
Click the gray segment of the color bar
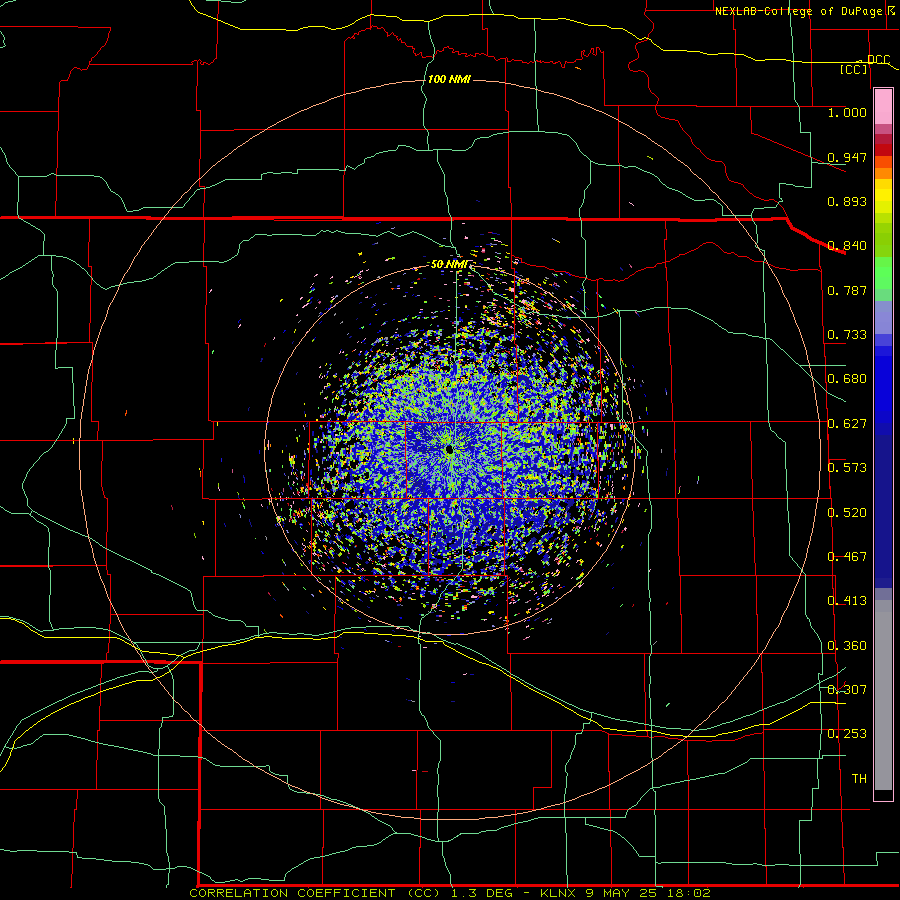click(x=883, y=695)
